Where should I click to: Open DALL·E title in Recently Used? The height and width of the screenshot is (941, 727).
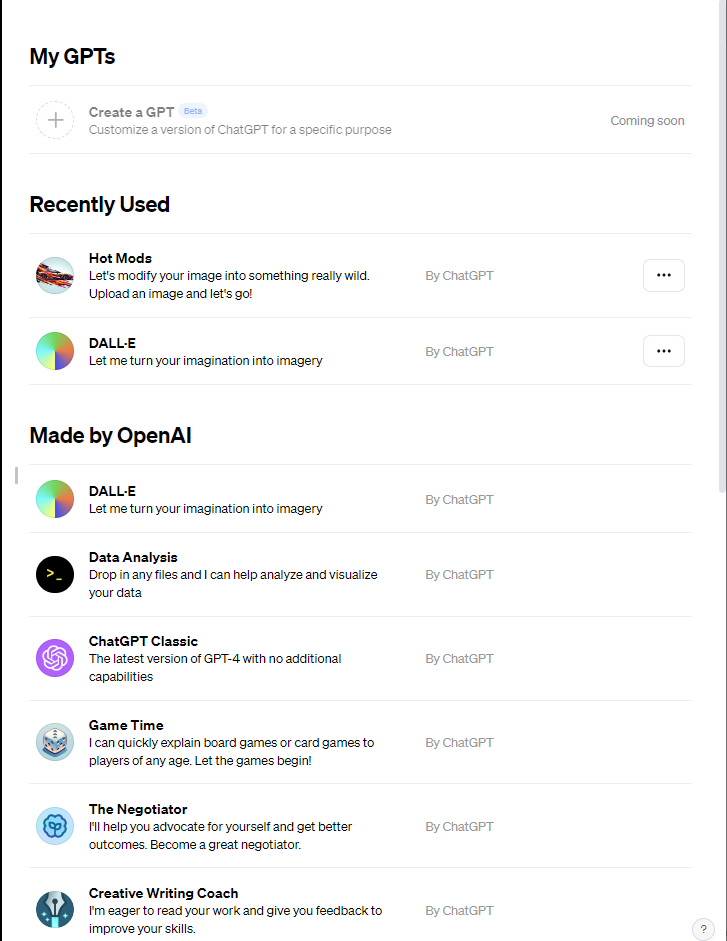pyautogui.click(x=112, y=343)
